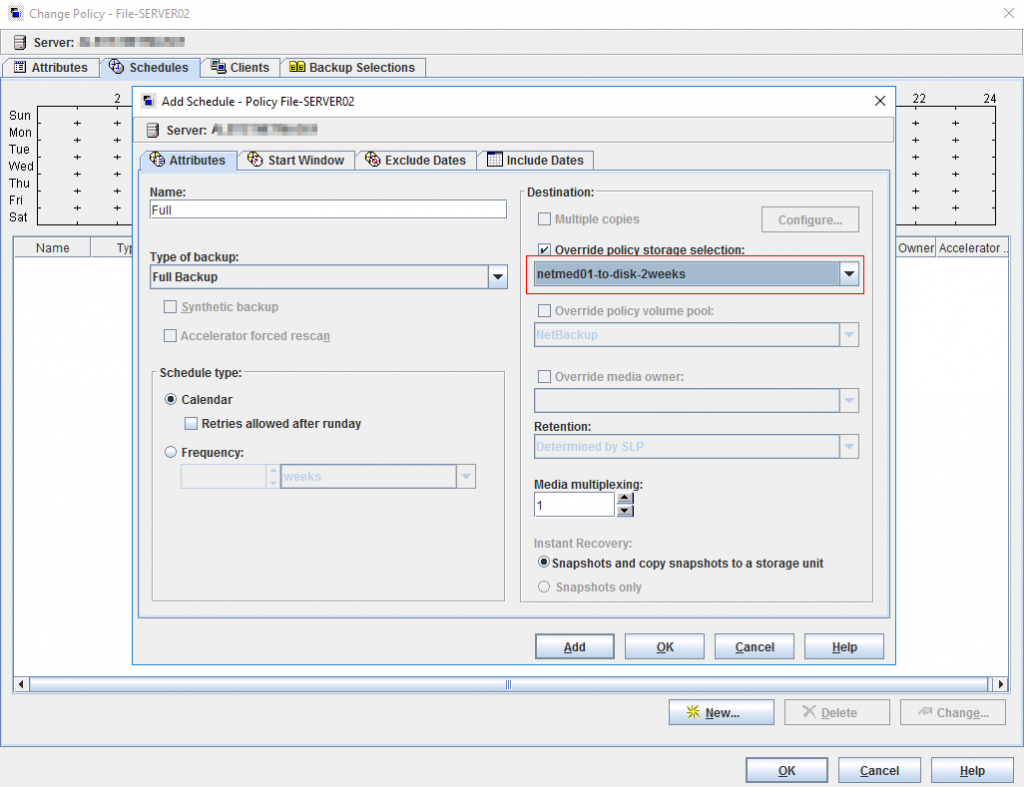Switch to the Start Window tab
Screen dimensions: 1024x787
click(x=296, y=160)
